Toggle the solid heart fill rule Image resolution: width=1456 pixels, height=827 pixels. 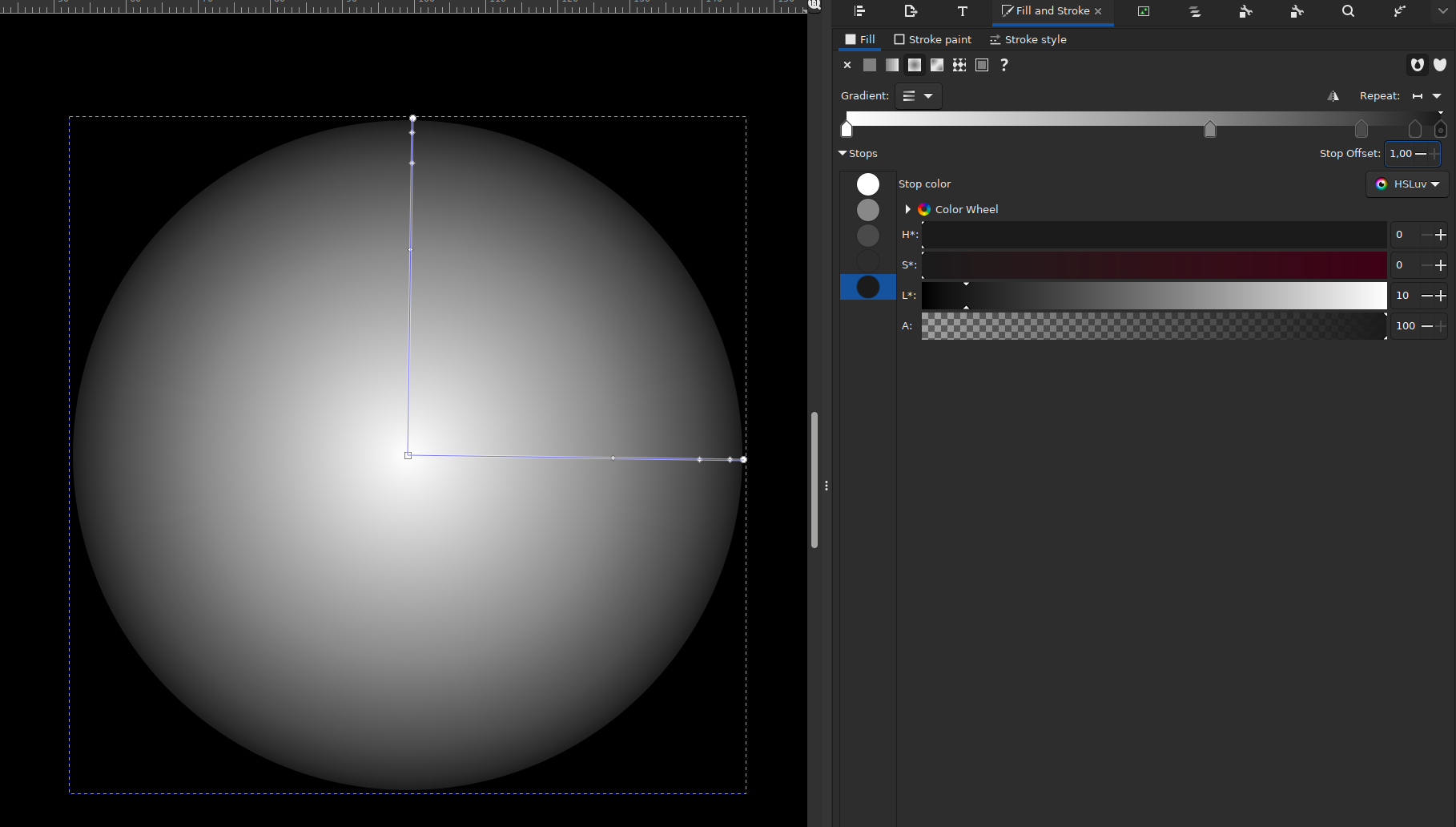coord(1440,65)
